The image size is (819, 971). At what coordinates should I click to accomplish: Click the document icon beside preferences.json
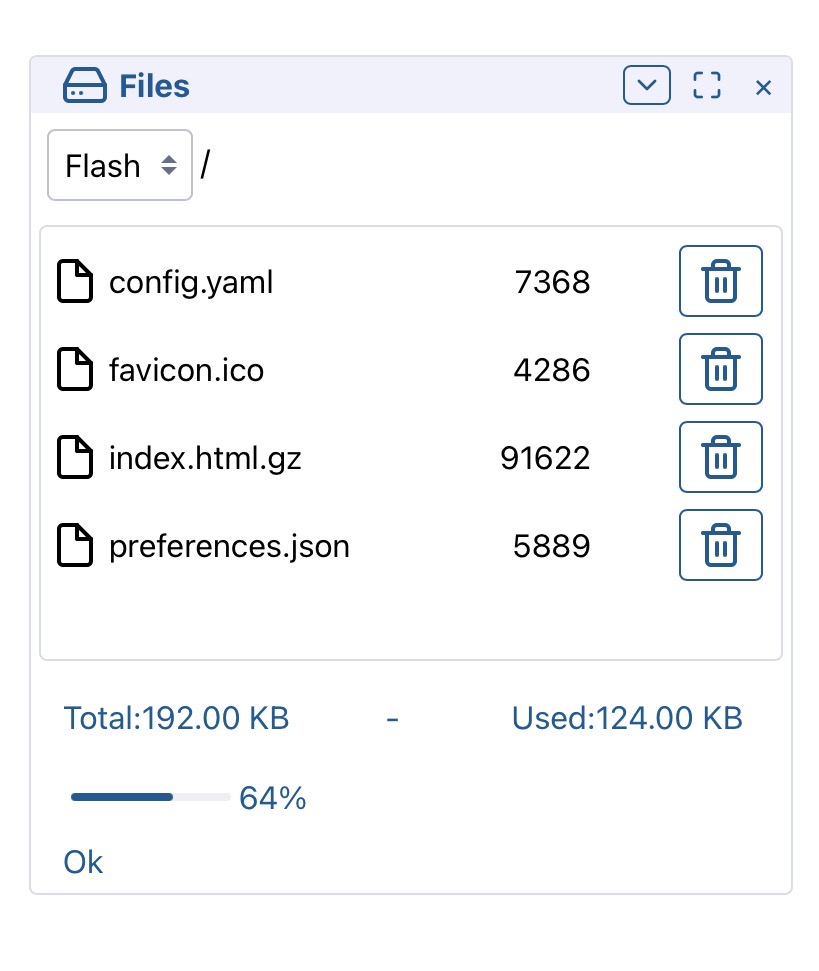click(75, 546)
